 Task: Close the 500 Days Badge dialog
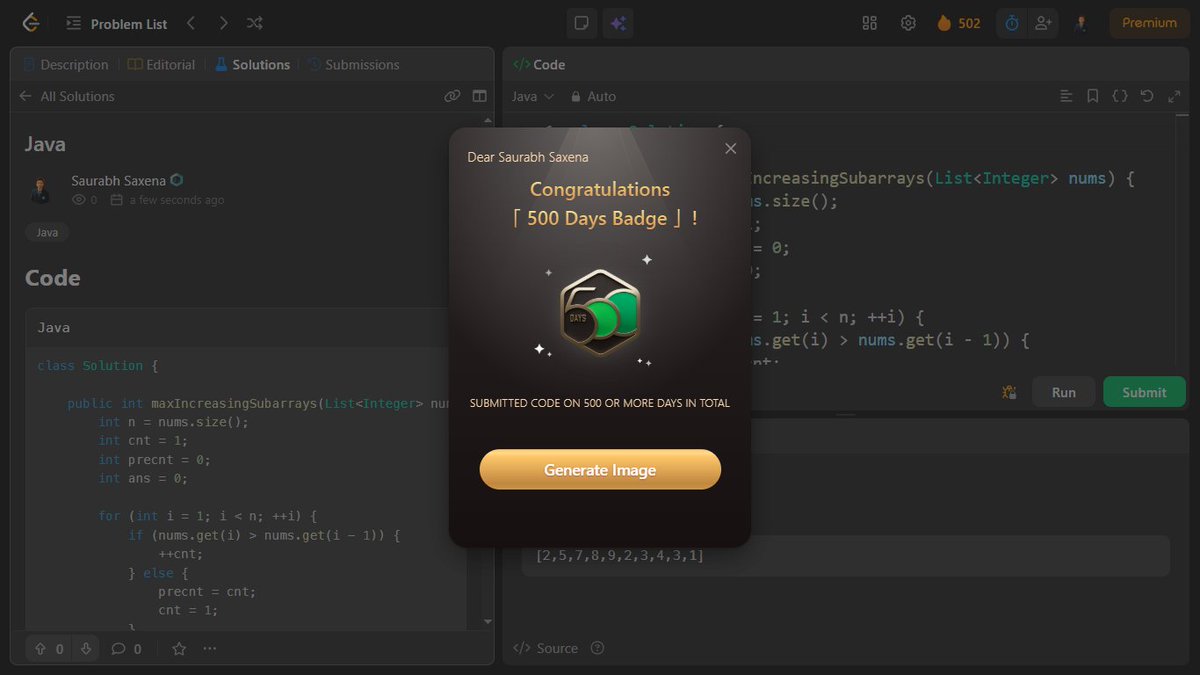click(730, 148)
